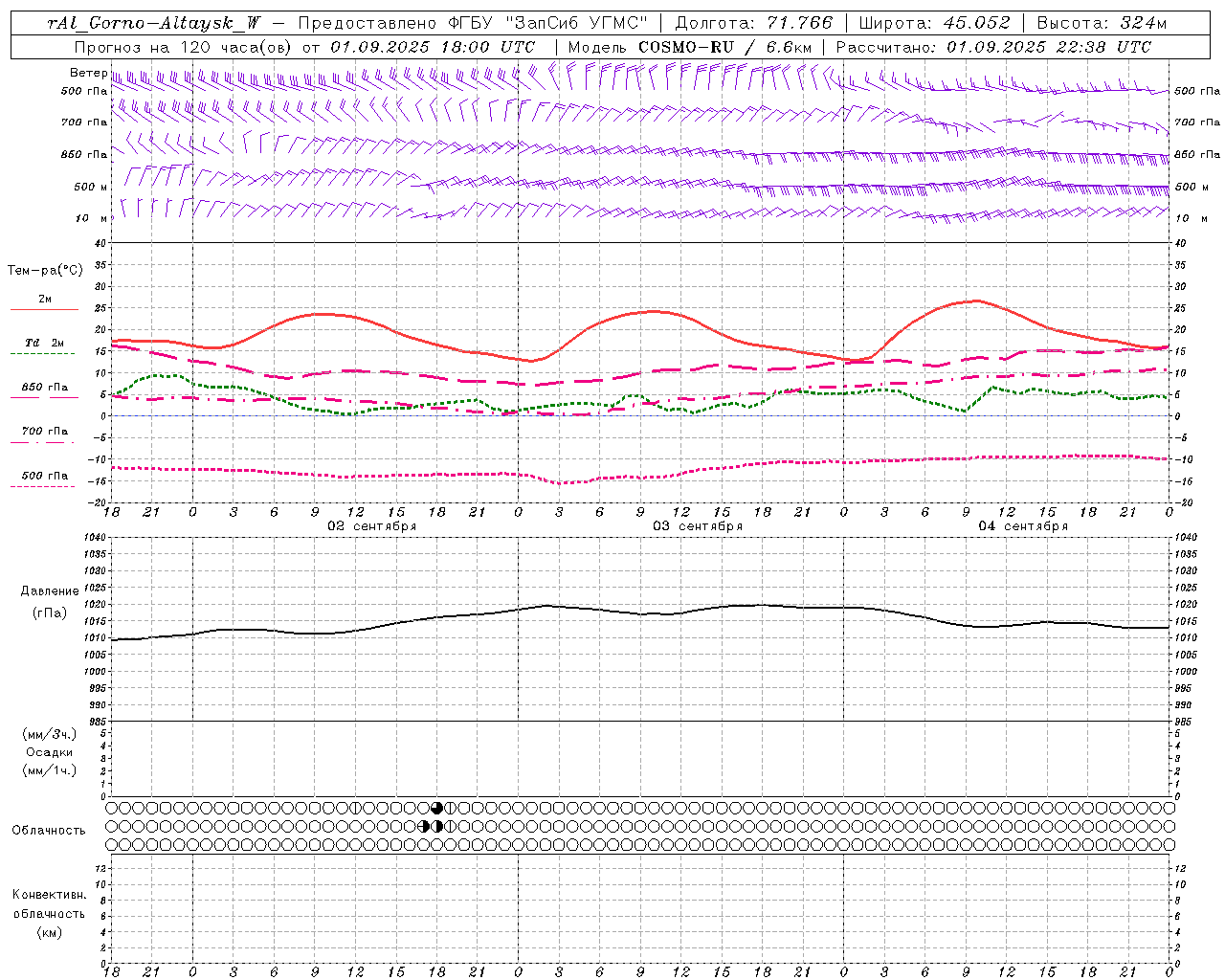Click '1040' on the left pressure axis
Viewport: 1225px width, 980px height.
point(97,538)
